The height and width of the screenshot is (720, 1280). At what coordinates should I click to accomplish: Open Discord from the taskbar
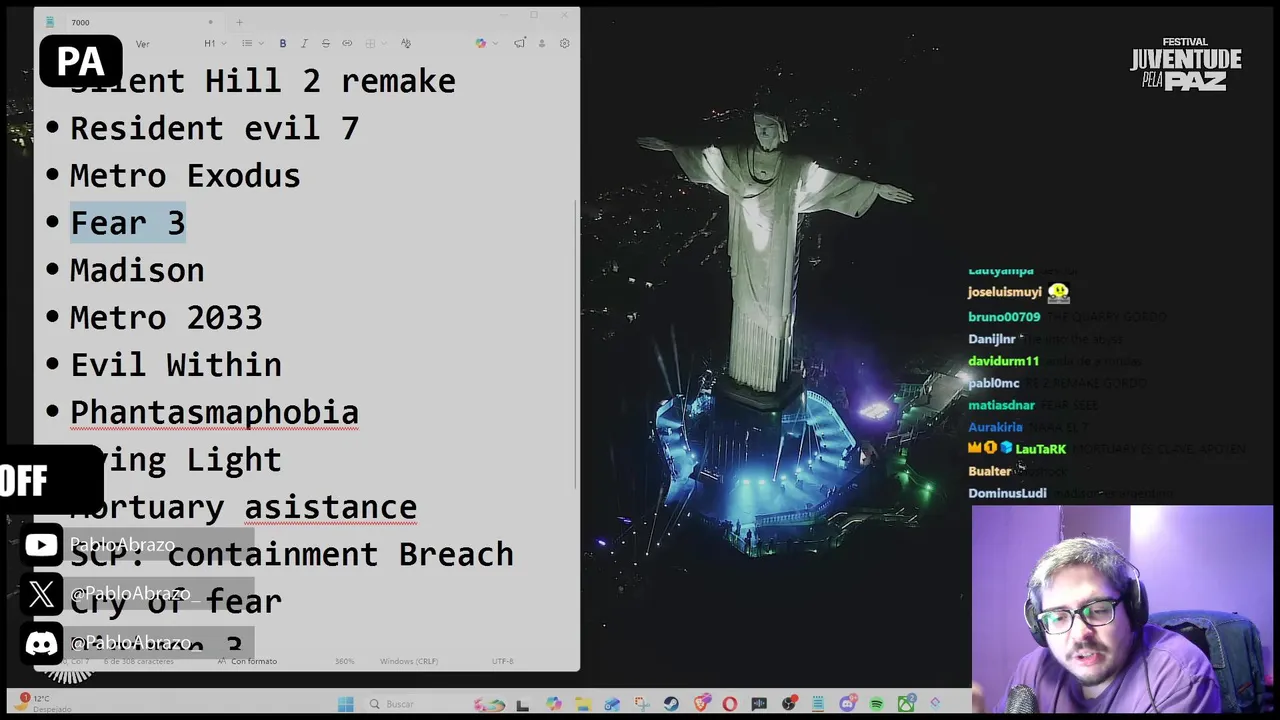pos(848,704)
